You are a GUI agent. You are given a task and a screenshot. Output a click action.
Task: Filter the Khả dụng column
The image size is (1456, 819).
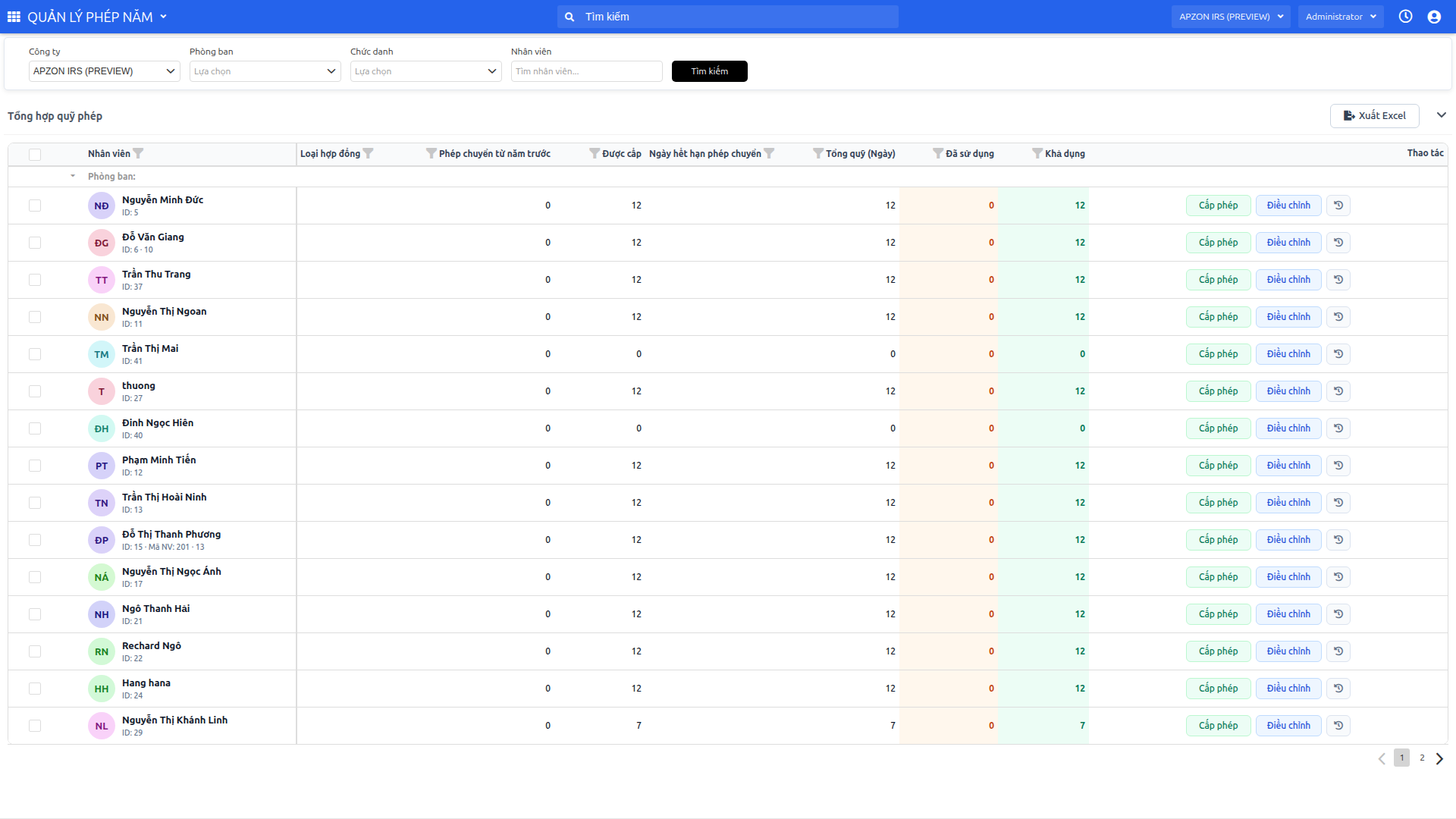(1037, 153)
